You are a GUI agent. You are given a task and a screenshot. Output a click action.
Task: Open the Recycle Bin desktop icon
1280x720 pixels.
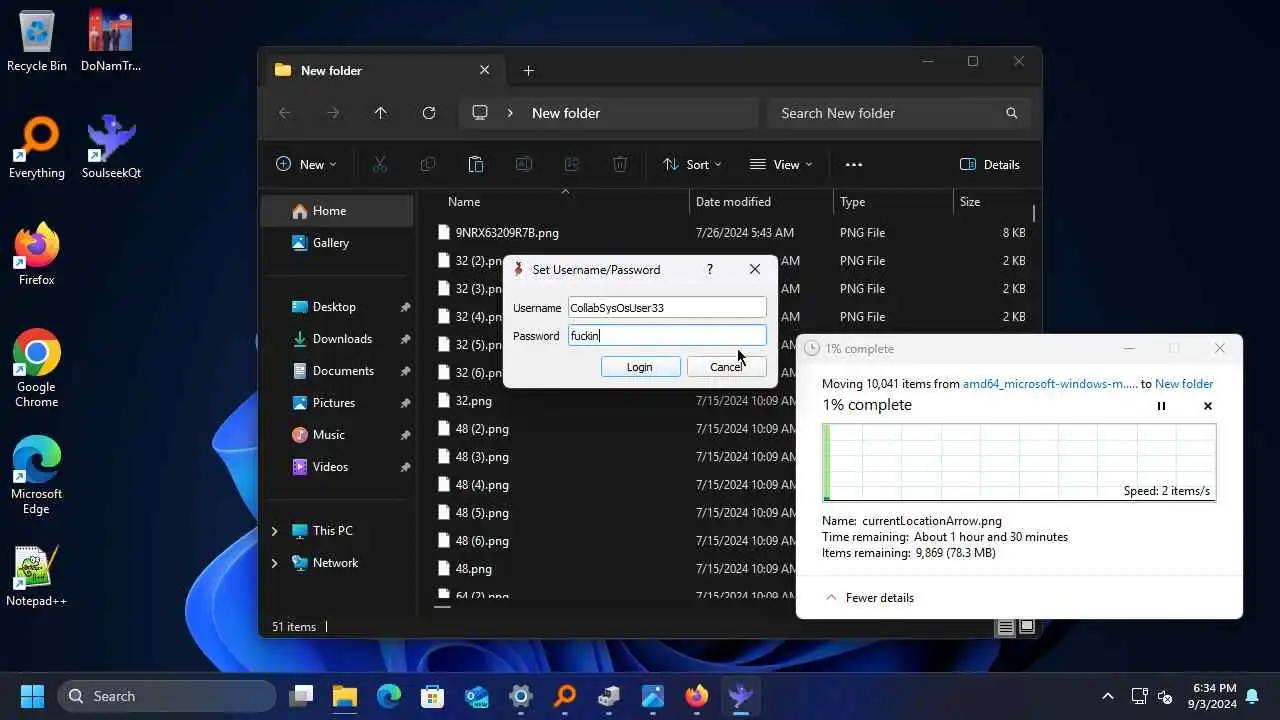(x=37, y=40)
